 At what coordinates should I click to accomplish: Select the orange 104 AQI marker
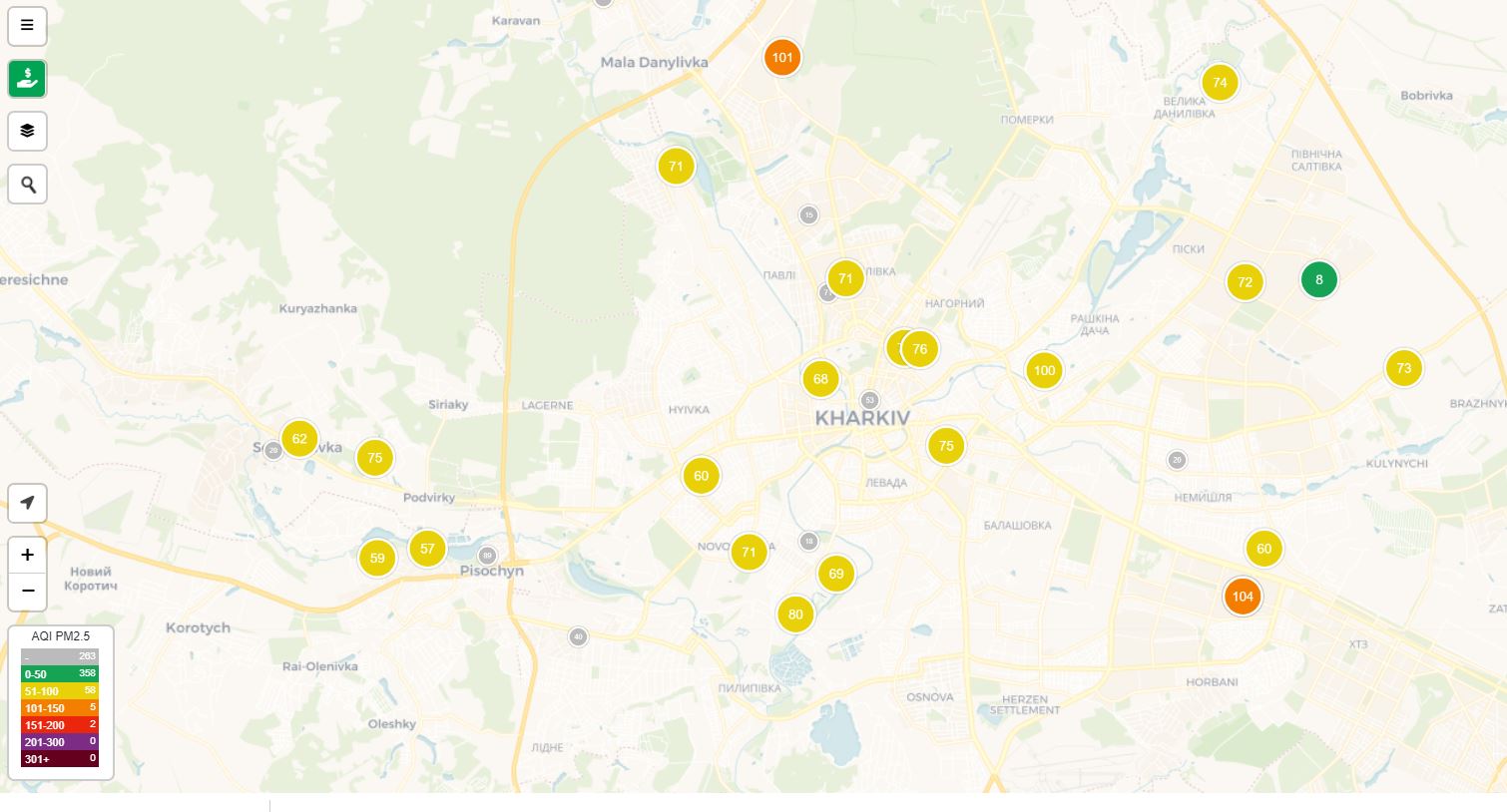[1243, 597]
